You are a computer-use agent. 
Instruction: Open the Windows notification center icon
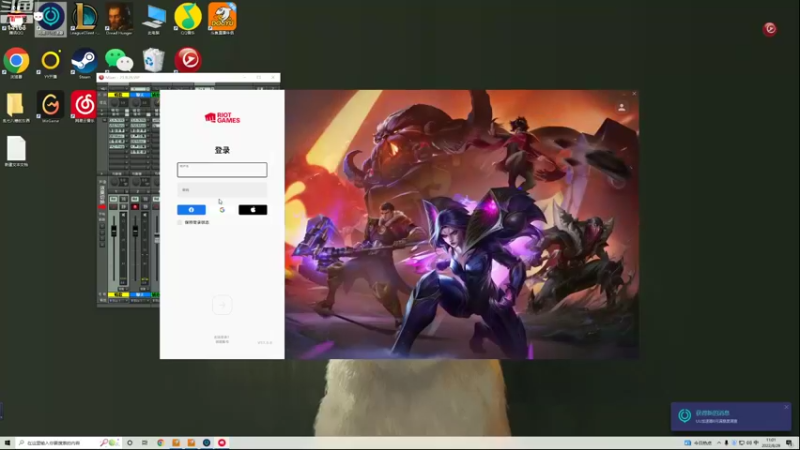click(789, 443)
